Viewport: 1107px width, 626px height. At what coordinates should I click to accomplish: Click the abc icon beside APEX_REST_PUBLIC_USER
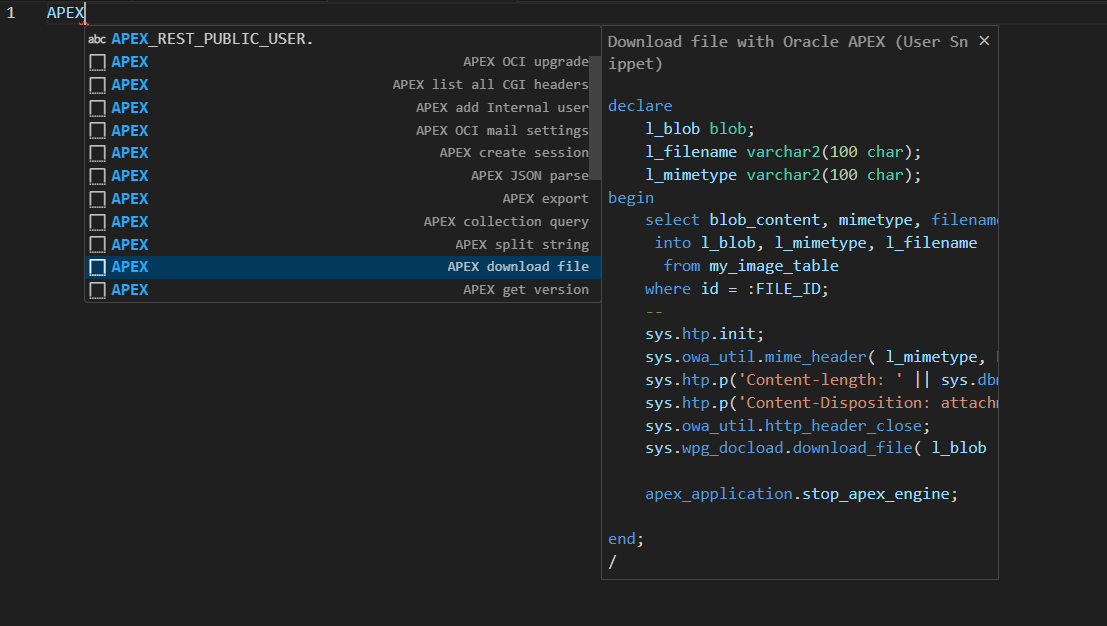click(97, 40)
